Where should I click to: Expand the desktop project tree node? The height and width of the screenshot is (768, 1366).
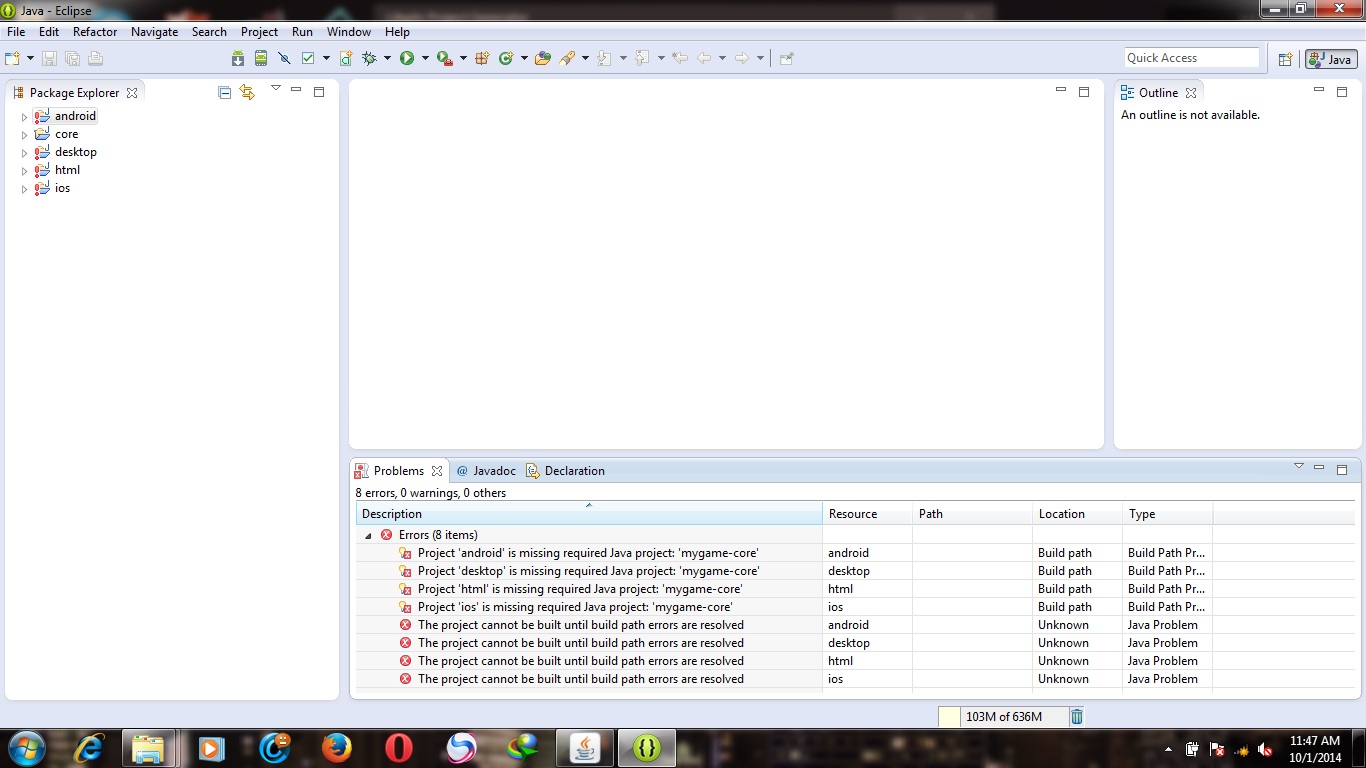click(x=25, y=153)
